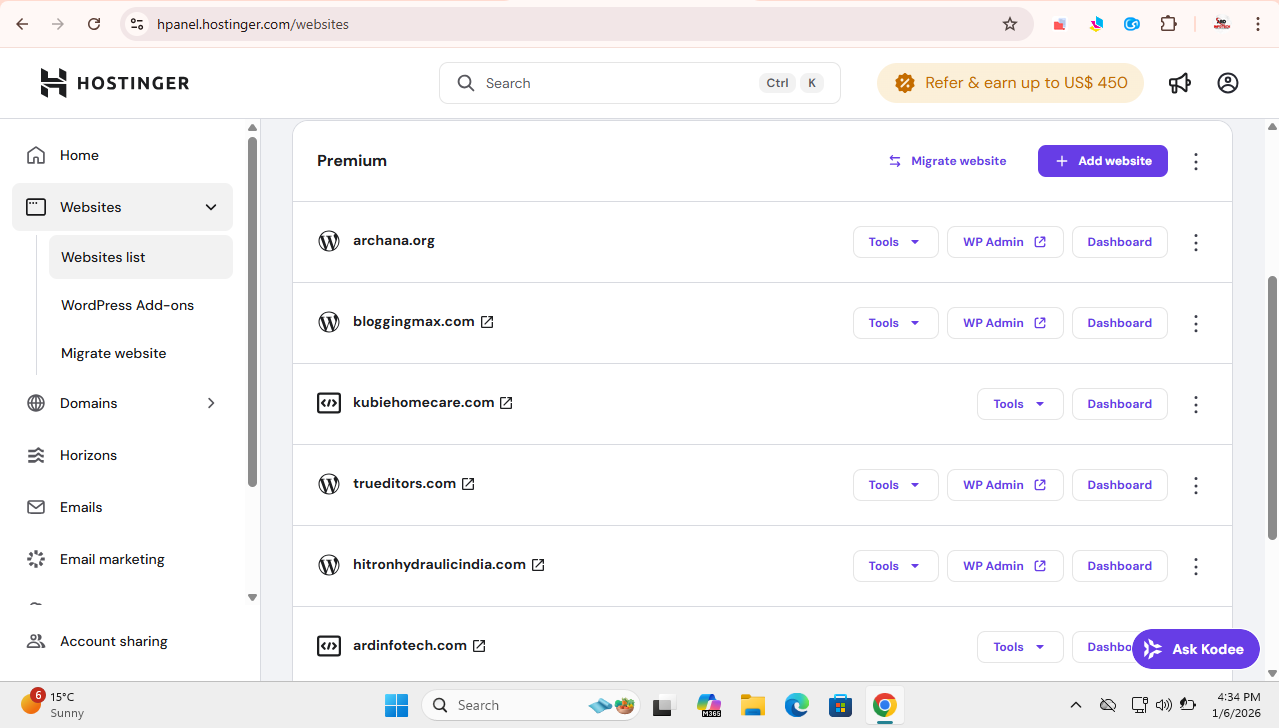Open Tools dropdown for kubiehomecare.com
The image size is (1279, 728).
tap(1019, 404)
